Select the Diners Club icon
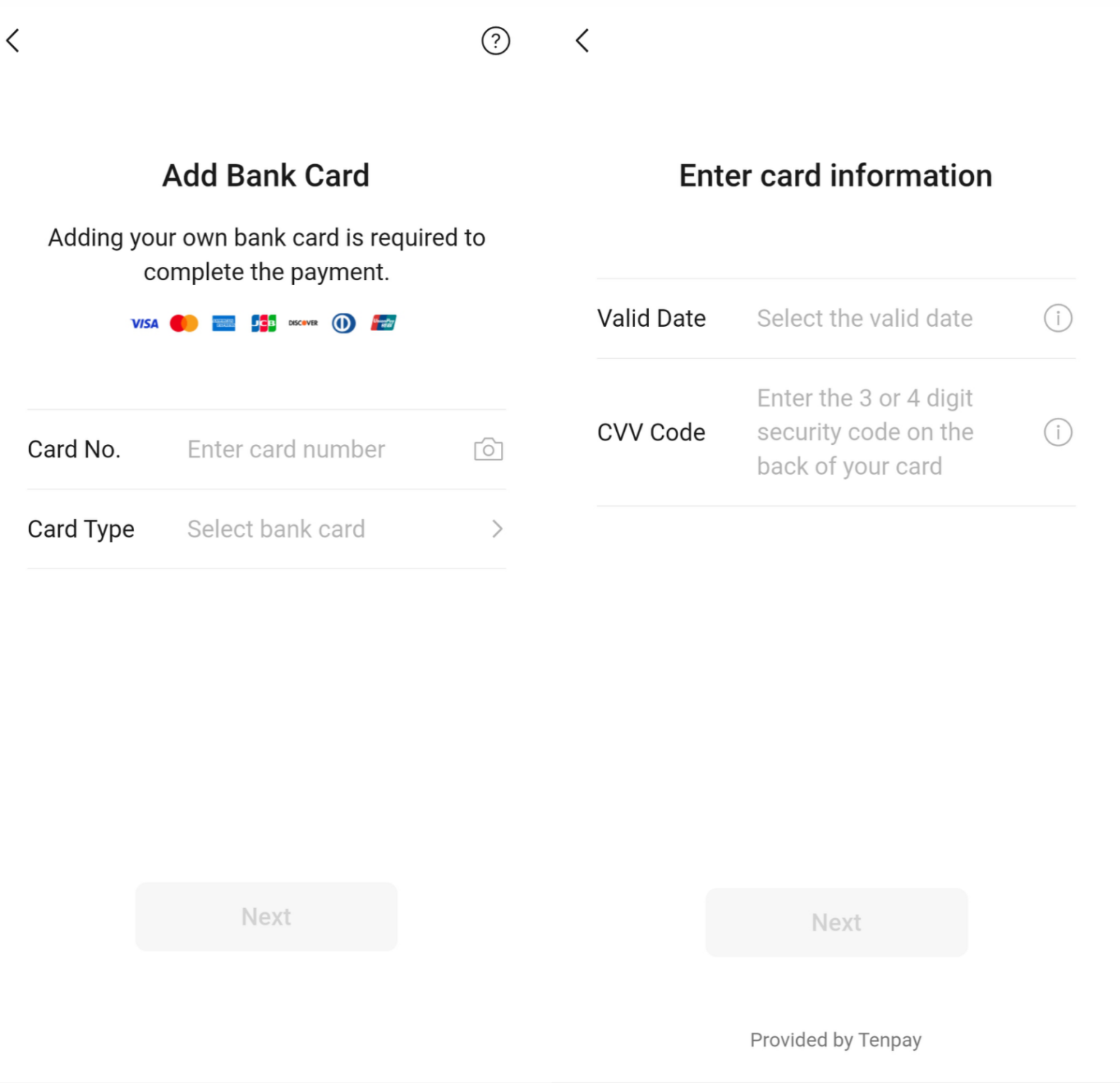The image size is (1120, 1083). point(343,323)
